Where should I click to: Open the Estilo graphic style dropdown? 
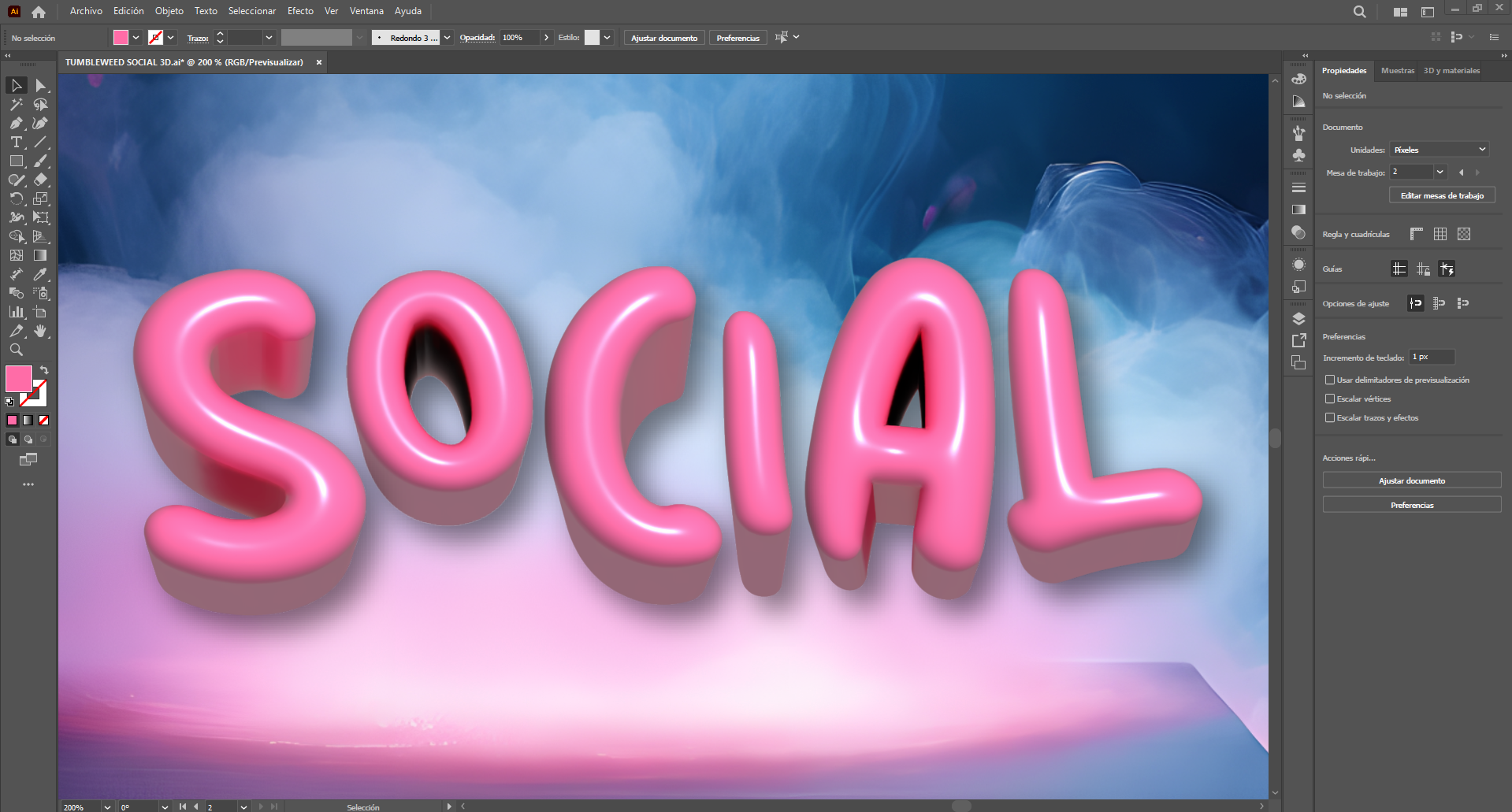607,37
